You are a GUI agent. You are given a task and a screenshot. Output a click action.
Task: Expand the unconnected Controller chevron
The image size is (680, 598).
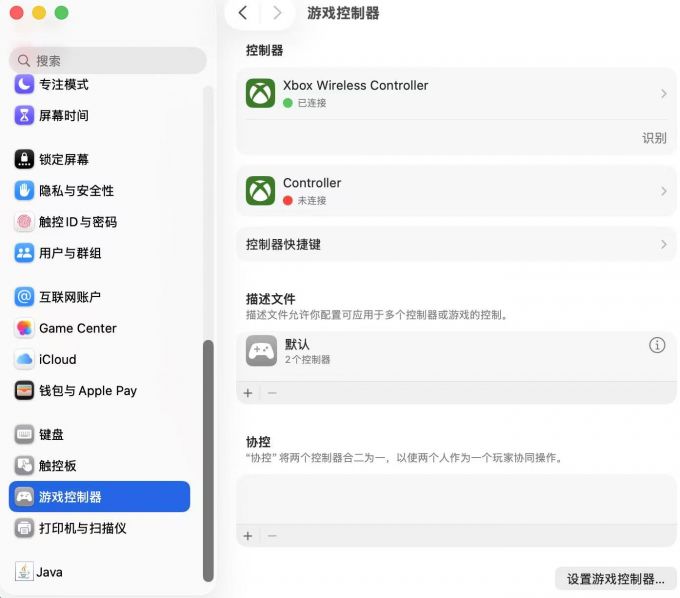tap(664, 191)
